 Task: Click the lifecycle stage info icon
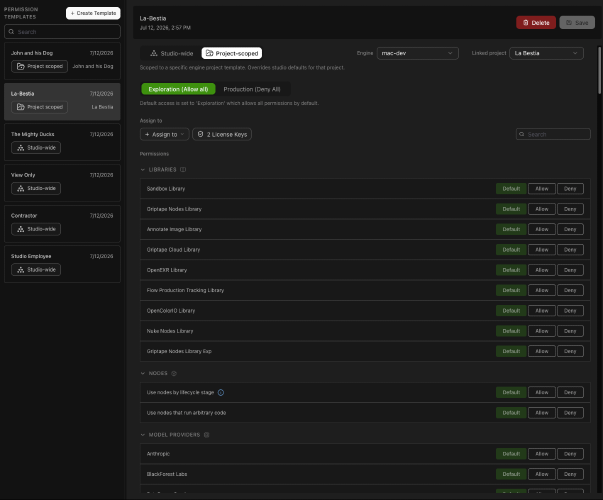click(221, 392)
